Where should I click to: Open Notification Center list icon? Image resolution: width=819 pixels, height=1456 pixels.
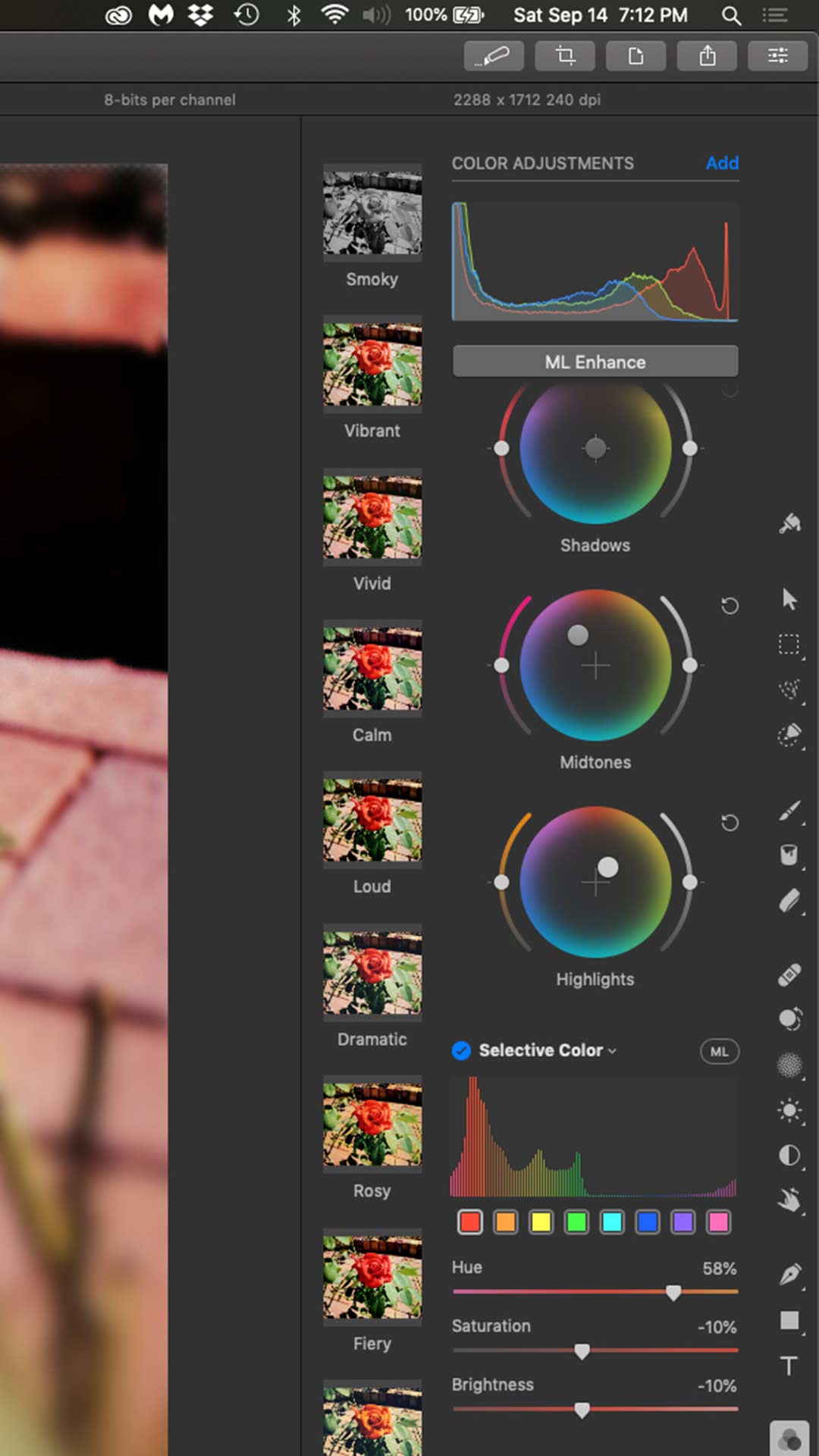tap(775, 15)
